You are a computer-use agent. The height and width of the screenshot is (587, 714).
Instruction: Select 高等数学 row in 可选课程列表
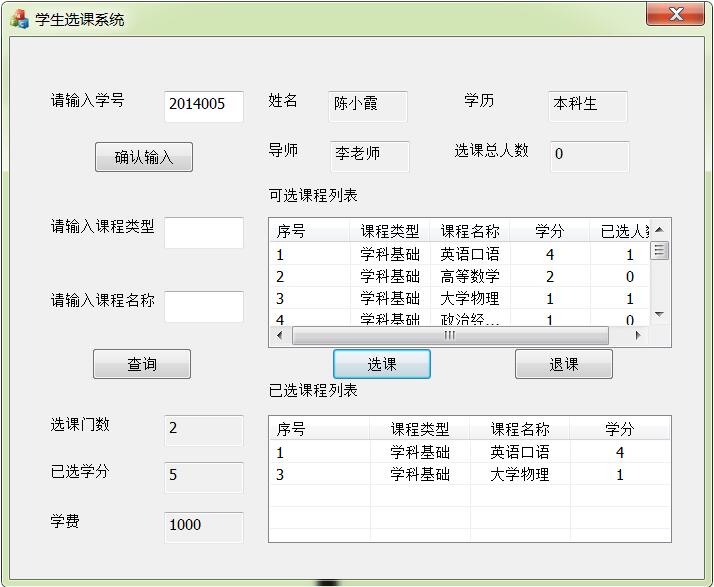pyautogui.click(x=459, y=276)
